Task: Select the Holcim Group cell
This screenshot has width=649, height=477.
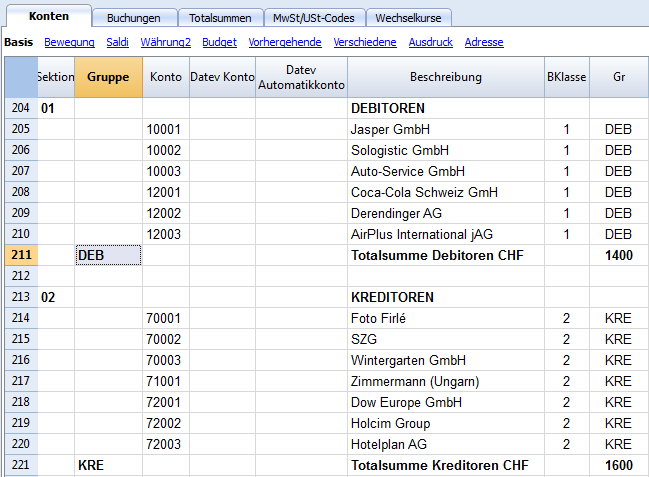Action: tap(446, 423)
